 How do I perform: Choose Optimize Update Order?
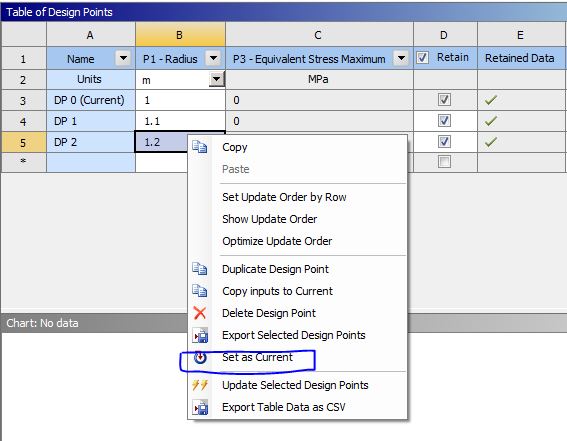(297, 241)
